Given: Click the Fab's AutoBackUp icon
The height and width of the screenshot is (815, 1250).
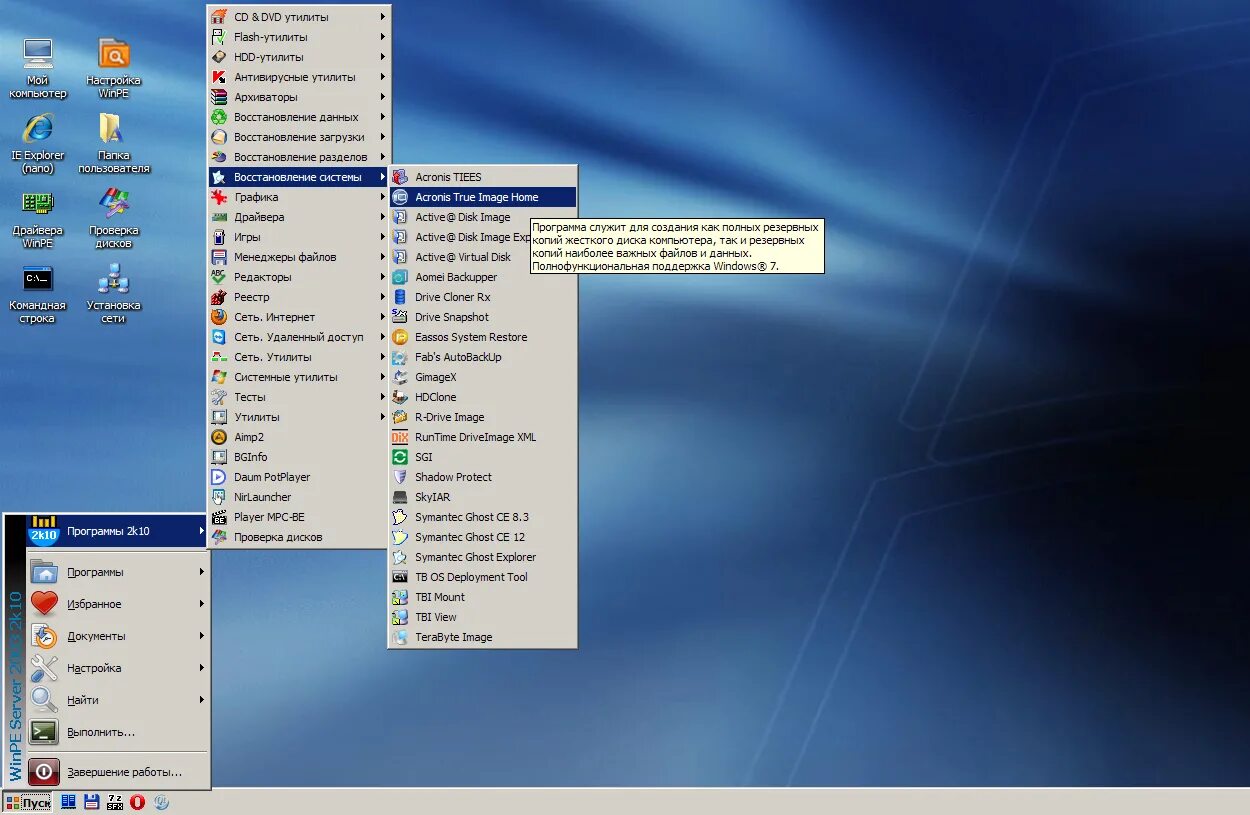Looking at the screenshot, I should point(400,357).
